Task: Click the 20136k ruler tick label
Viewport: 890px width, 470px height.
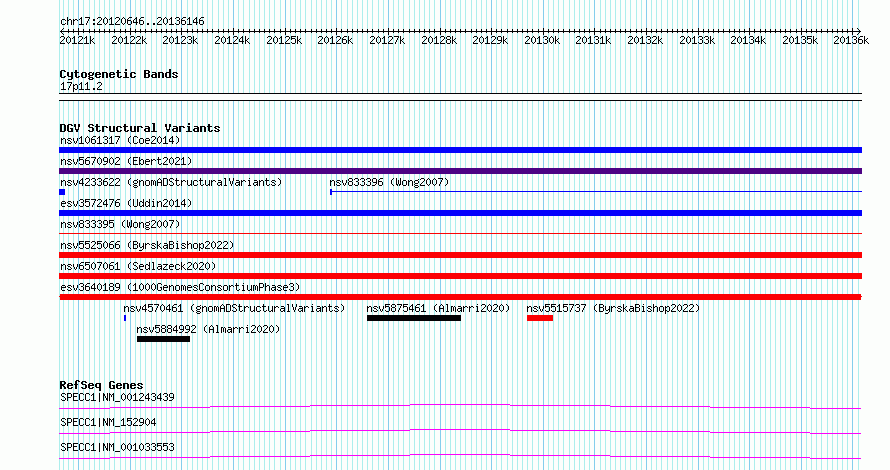Action: pos(851,40)
